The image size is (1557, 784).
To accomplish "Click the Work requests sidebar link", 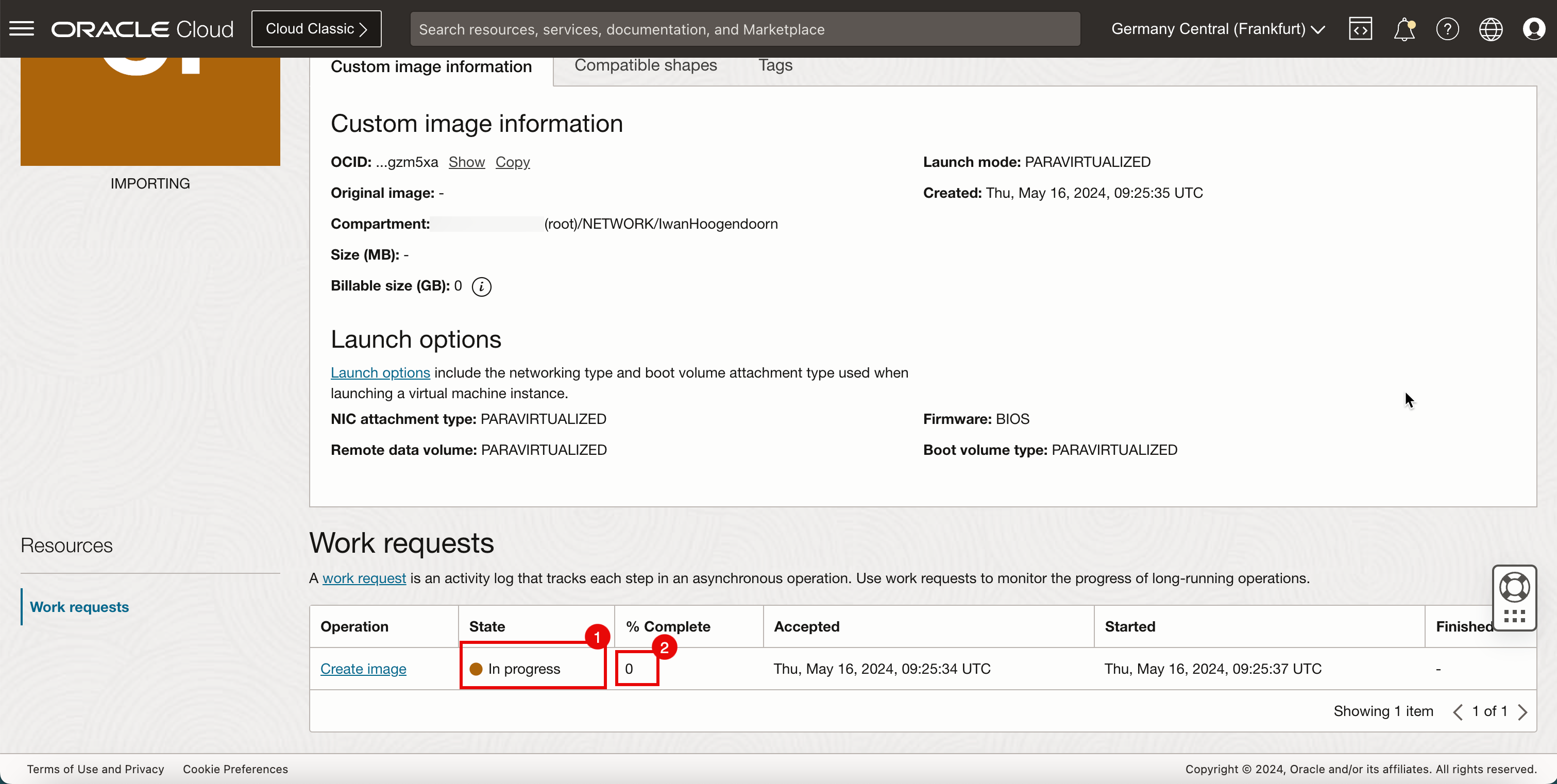I will tap(79, 606).
